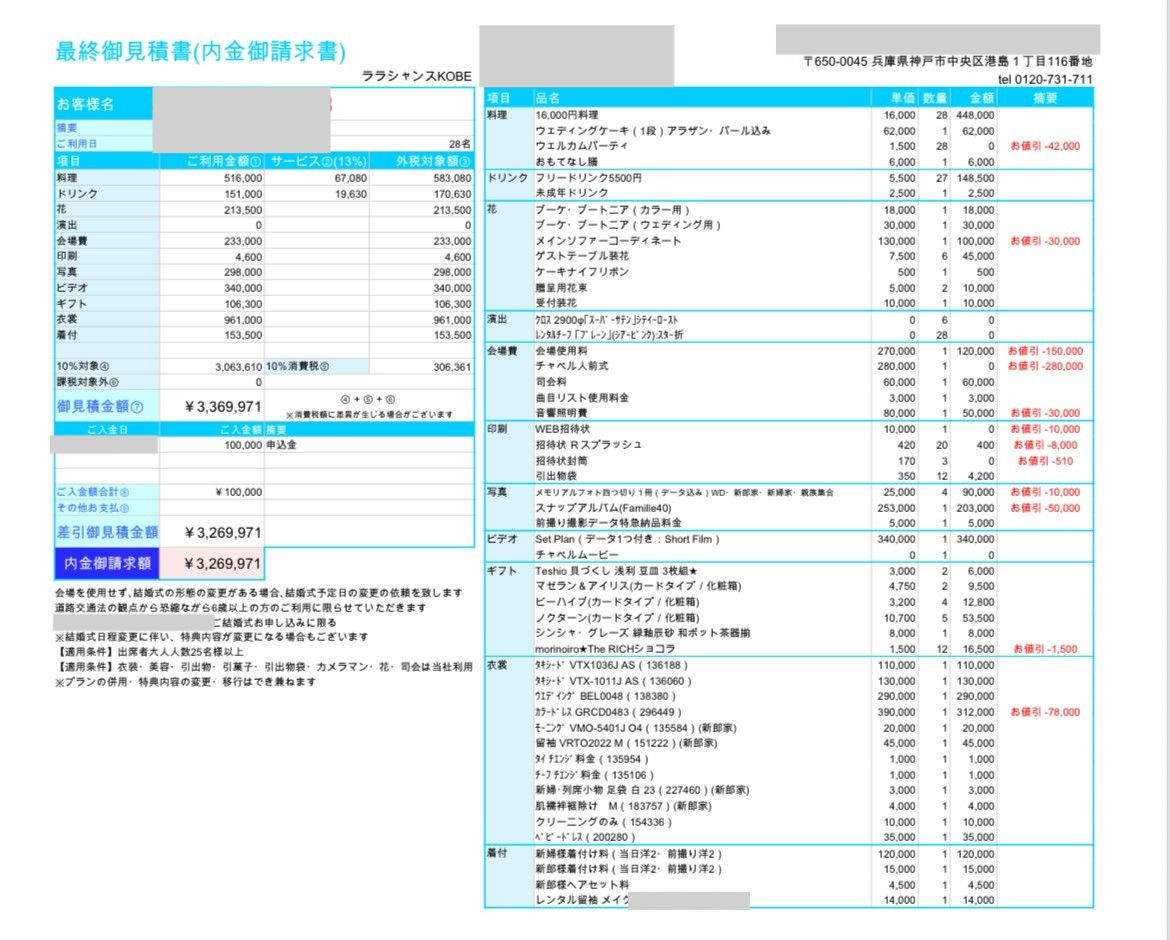Click the address starting 〒650-0045
This screenshot has height=940, width=1170.
pos(948,61)
